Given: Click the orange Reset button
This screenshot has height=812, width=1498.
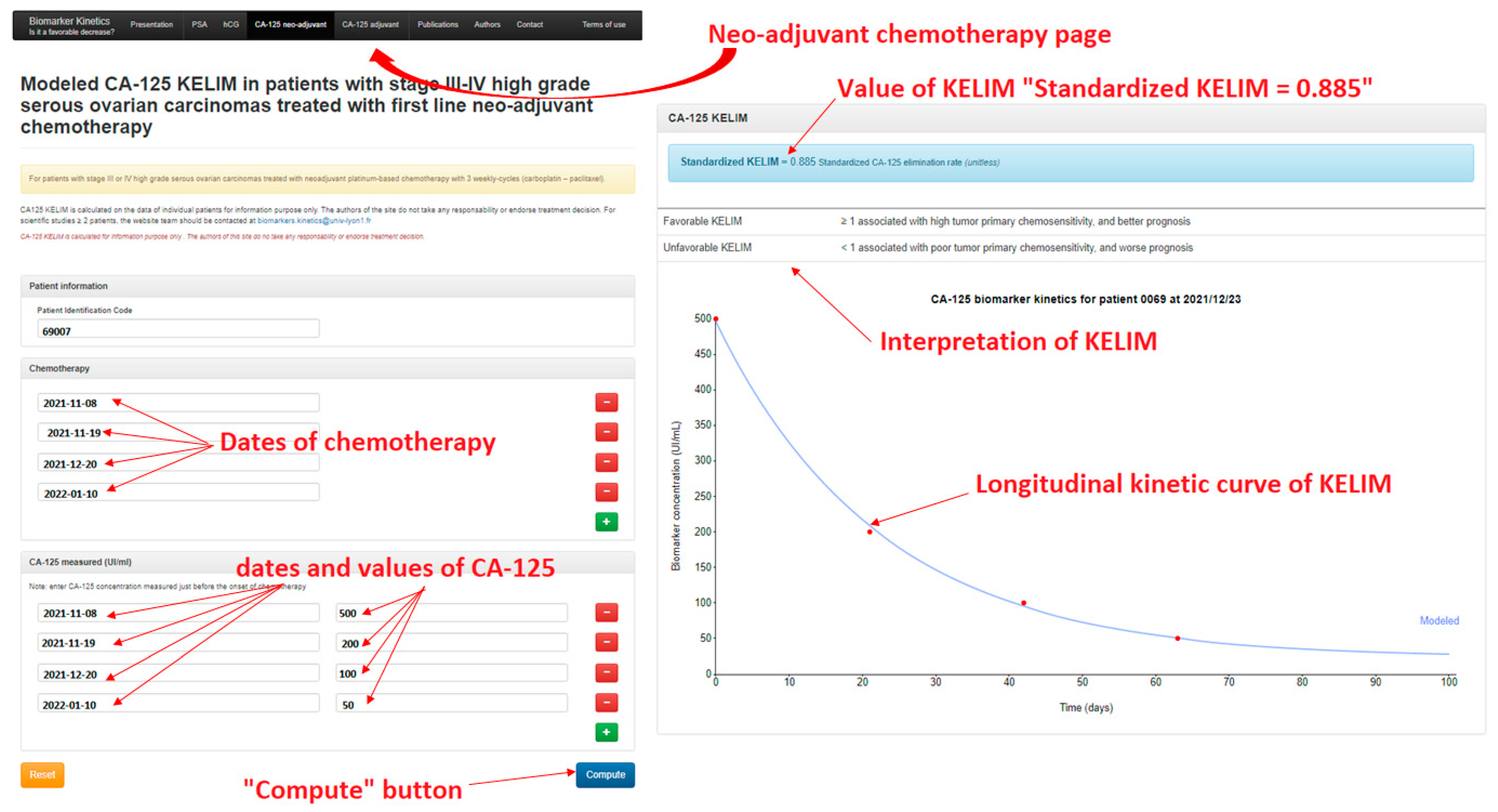Looking at the screenshot, I should pos(42,775).
